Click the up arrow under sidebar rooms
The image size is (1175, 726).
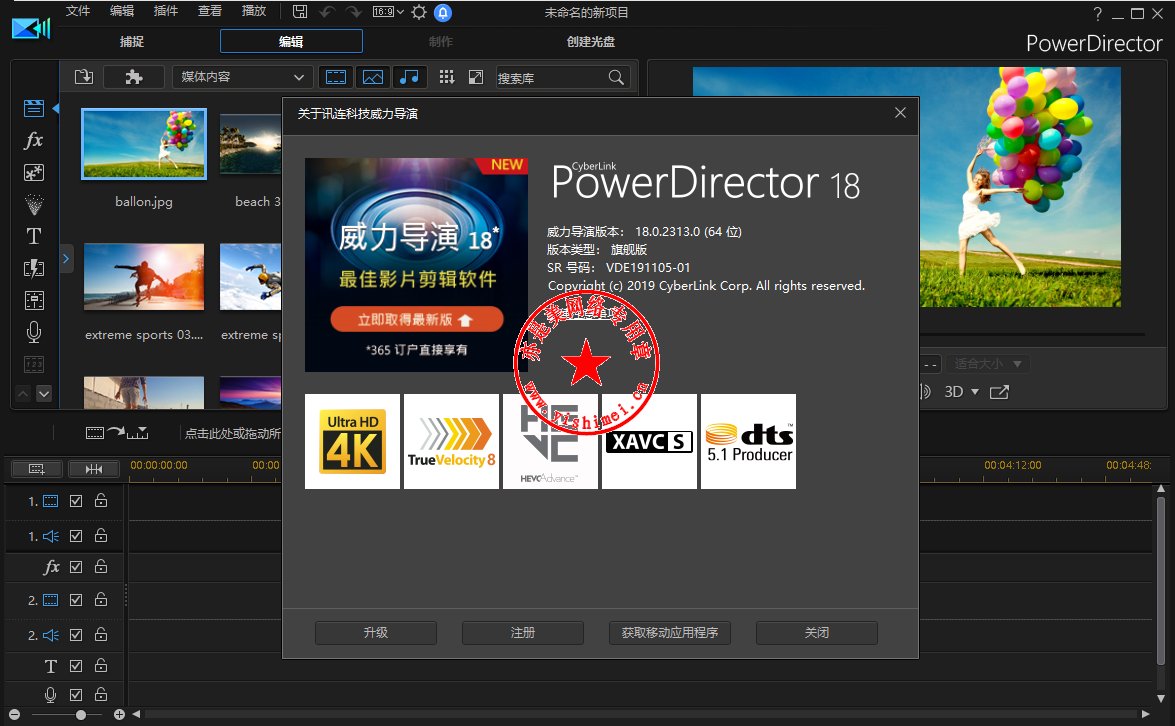tap(23, 393)
